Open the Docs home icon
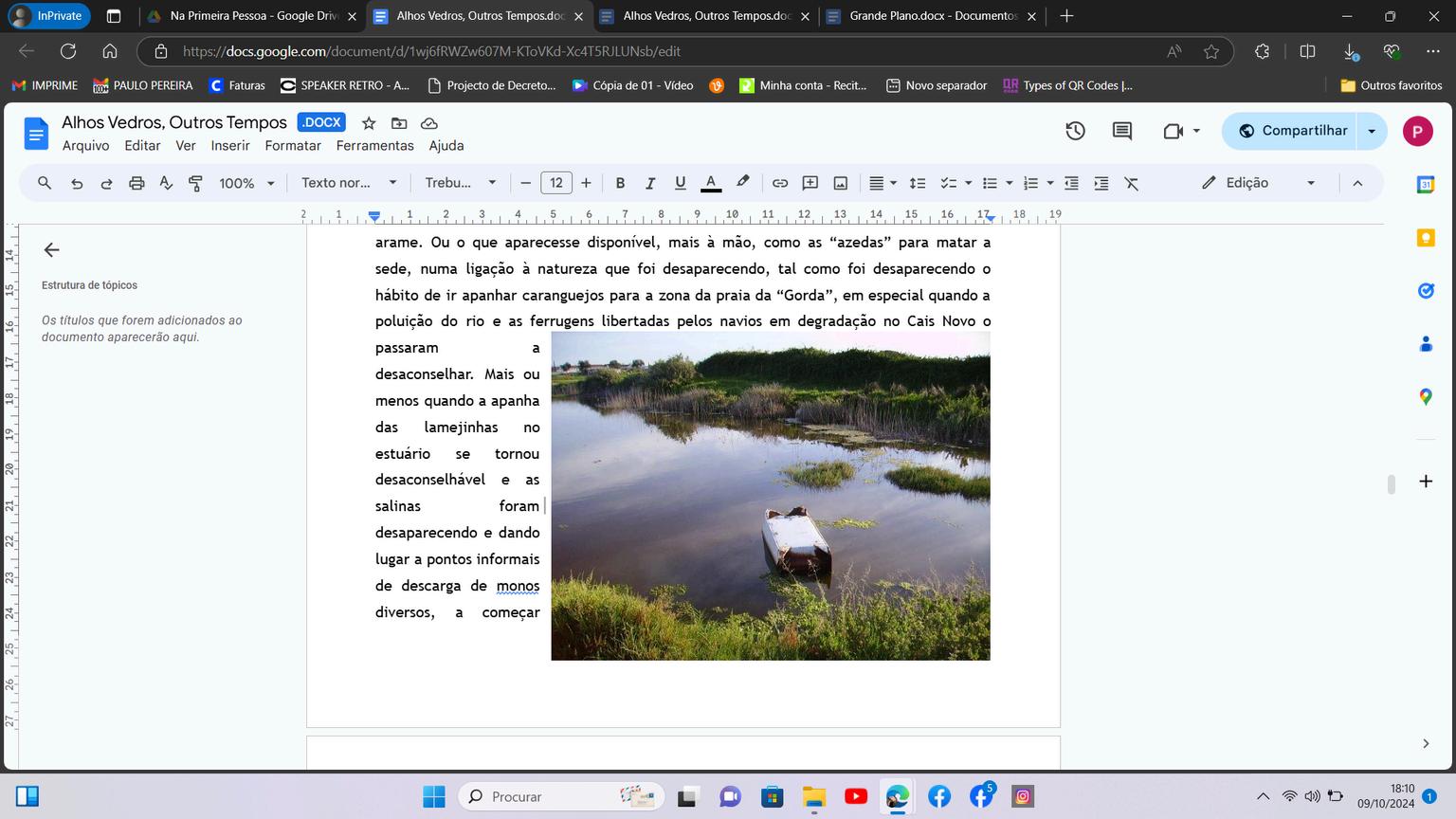This screenshot has width=1456, height=819. pos(36,134)
